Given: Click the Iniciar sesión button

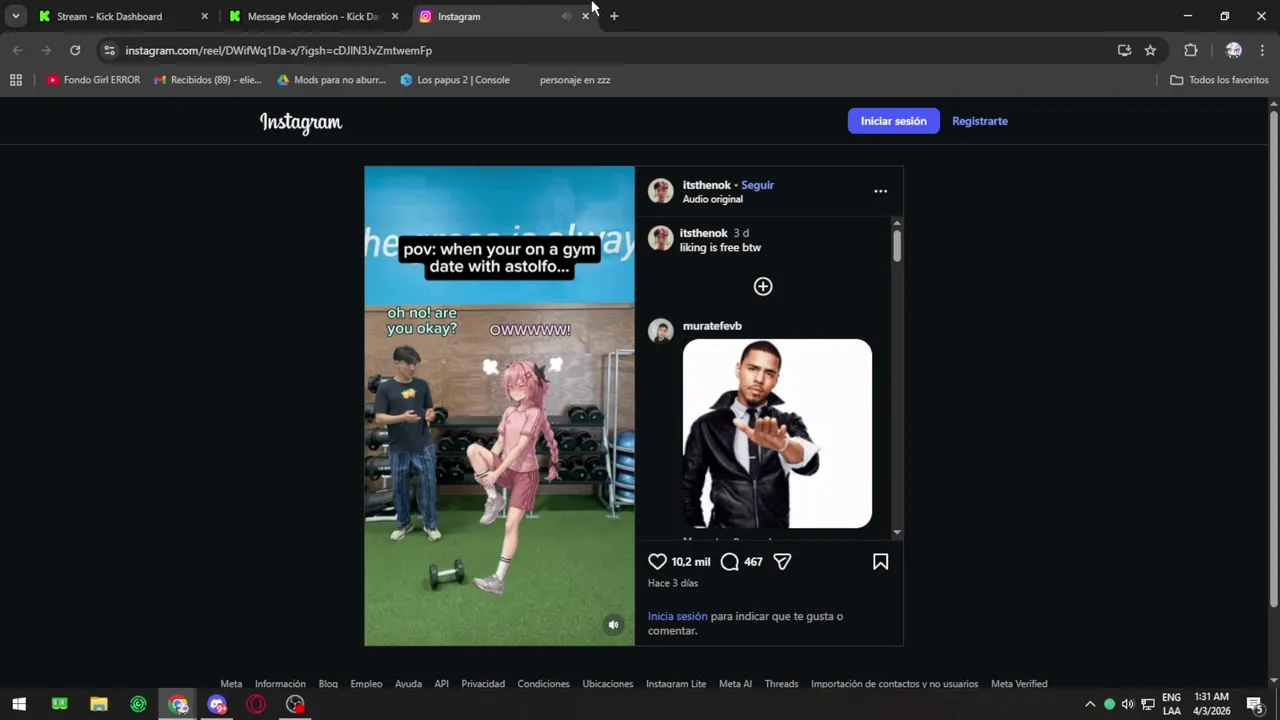Looking at the screenshot, I should [893, 121].
